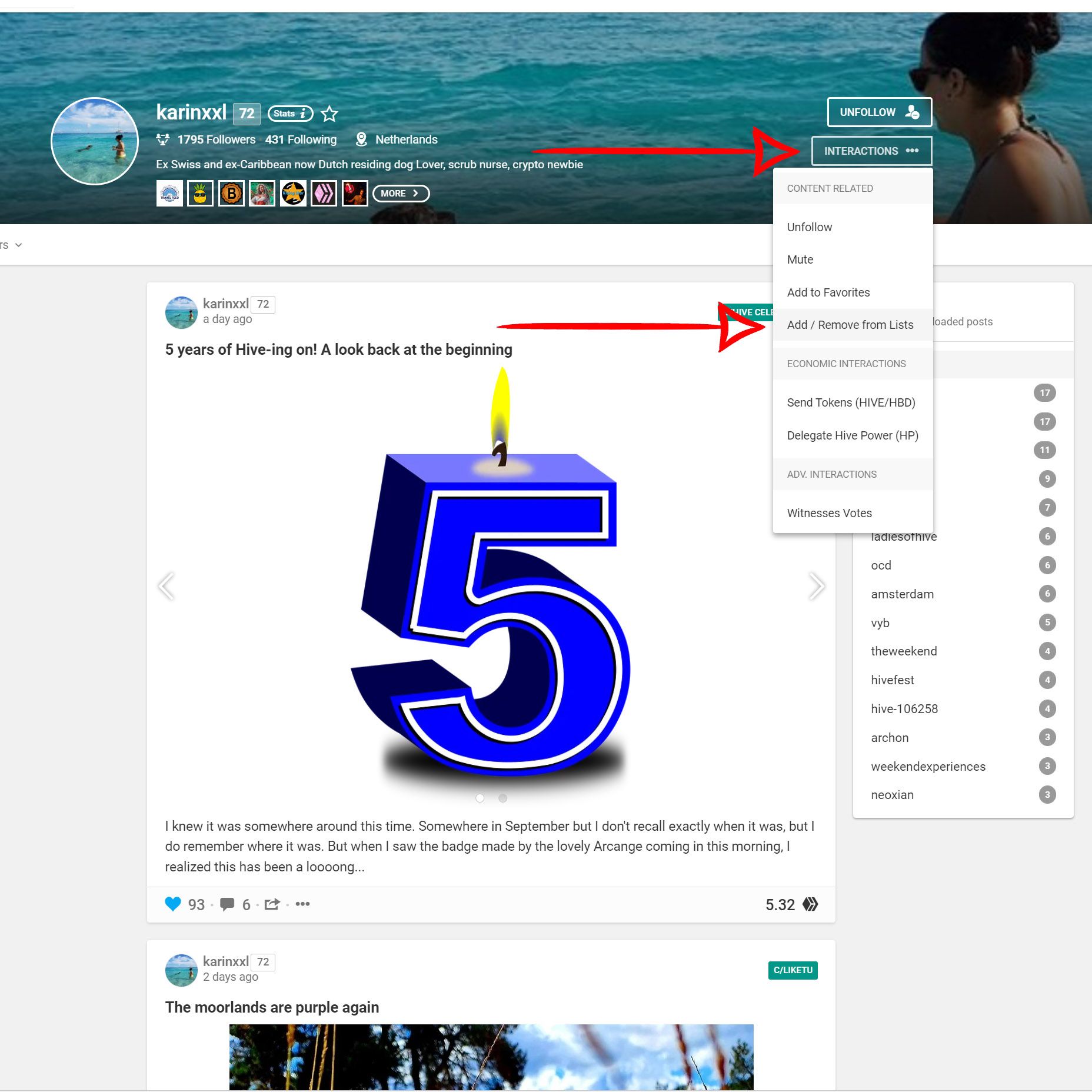Expand the partially visible 'rs' dropdown
This screenshot has width=1092, height=1092.
pos(11,245)
